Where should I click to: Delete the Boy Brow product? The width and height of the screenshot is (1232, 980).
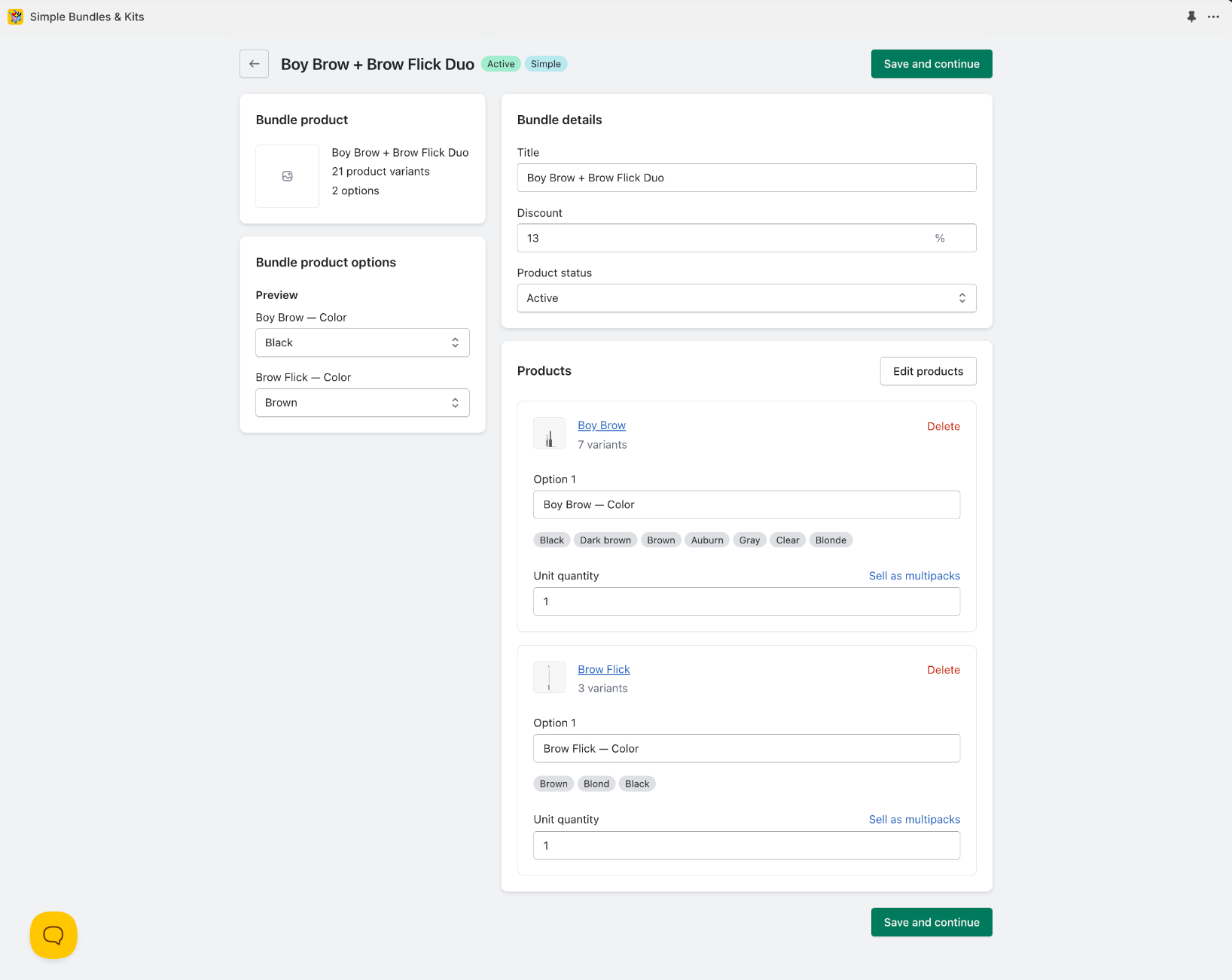pyautogui.click(x=944, y=426)
